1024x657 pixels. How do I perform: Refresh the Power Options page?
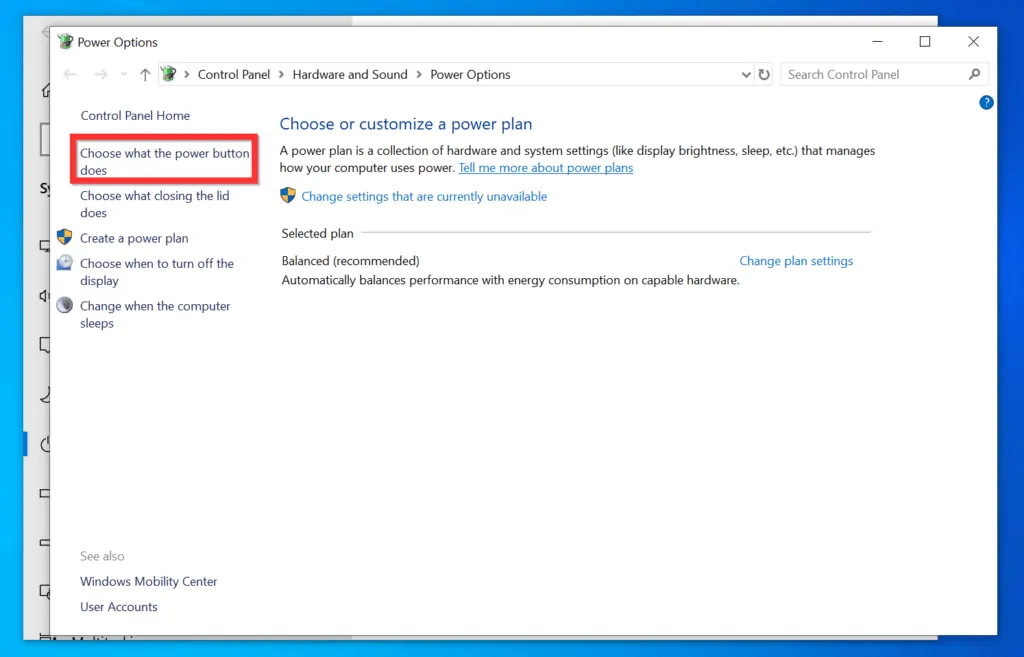(x=765, y=75)
